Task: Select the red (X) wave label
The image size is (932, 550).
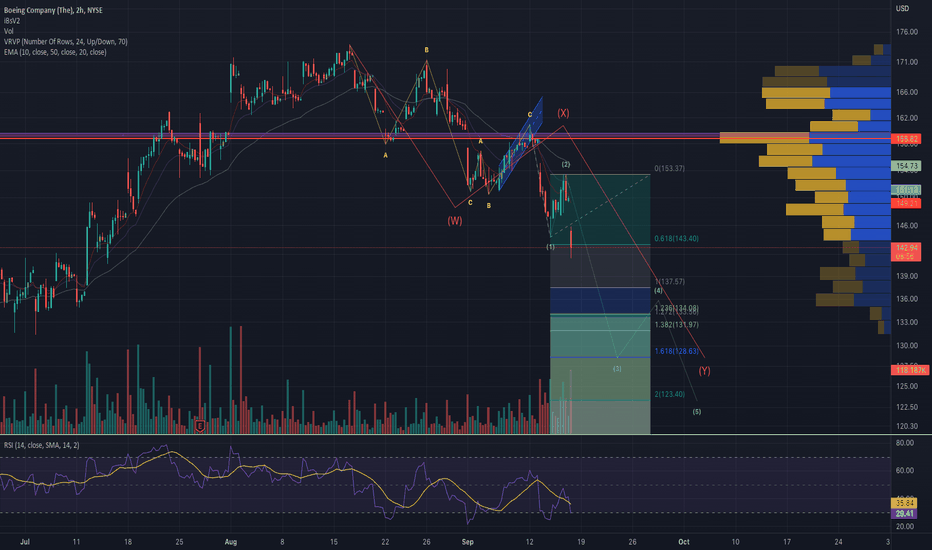Action: click(x=563, y=113)
